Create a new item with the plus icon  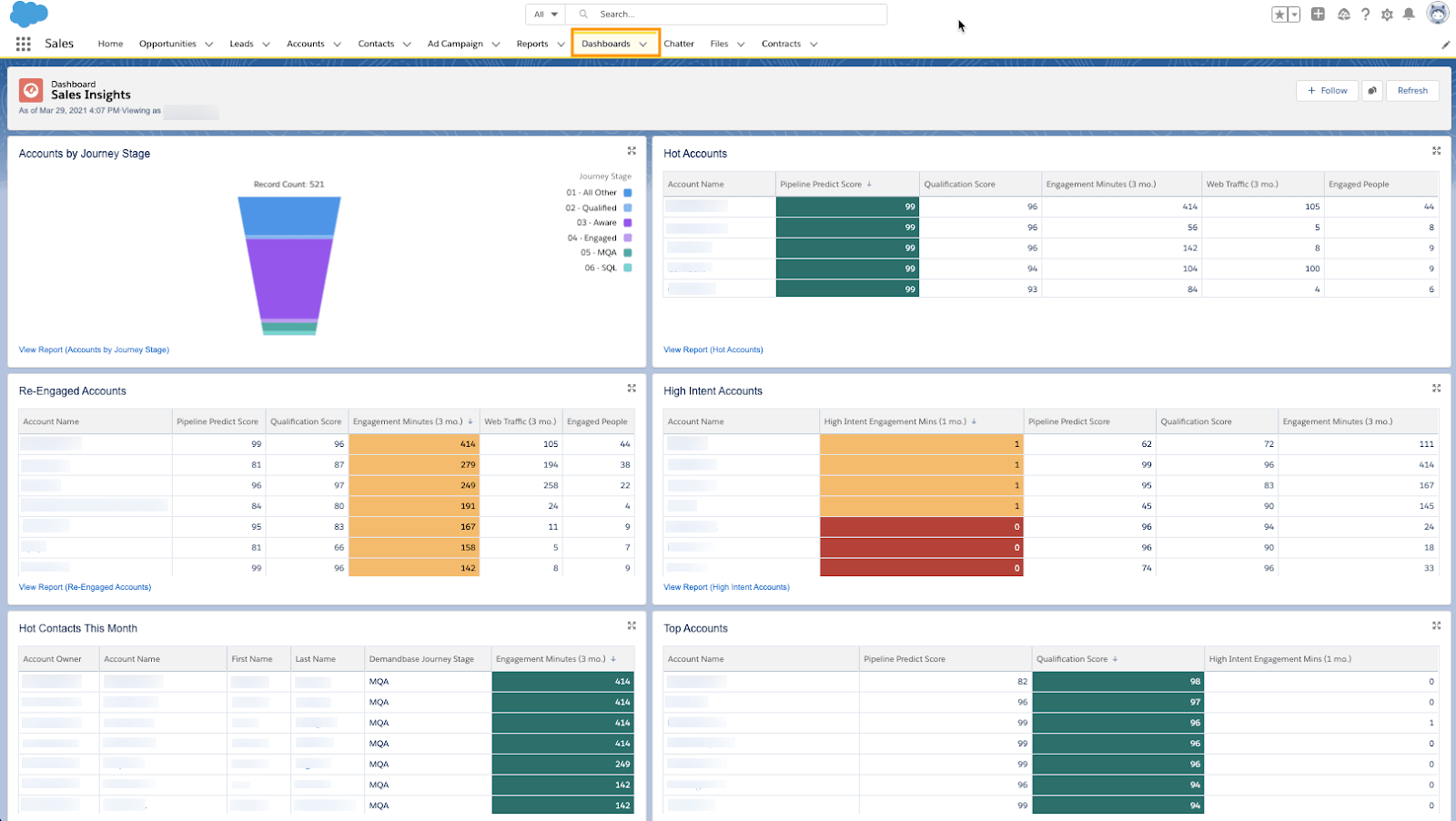point(1318,14)
